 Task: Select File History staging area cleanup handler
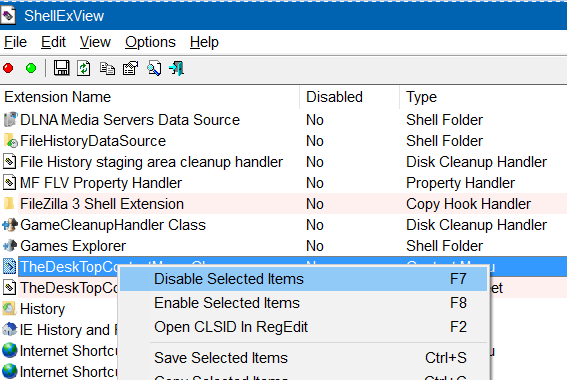pyautogui.click(x=151, y=162)
